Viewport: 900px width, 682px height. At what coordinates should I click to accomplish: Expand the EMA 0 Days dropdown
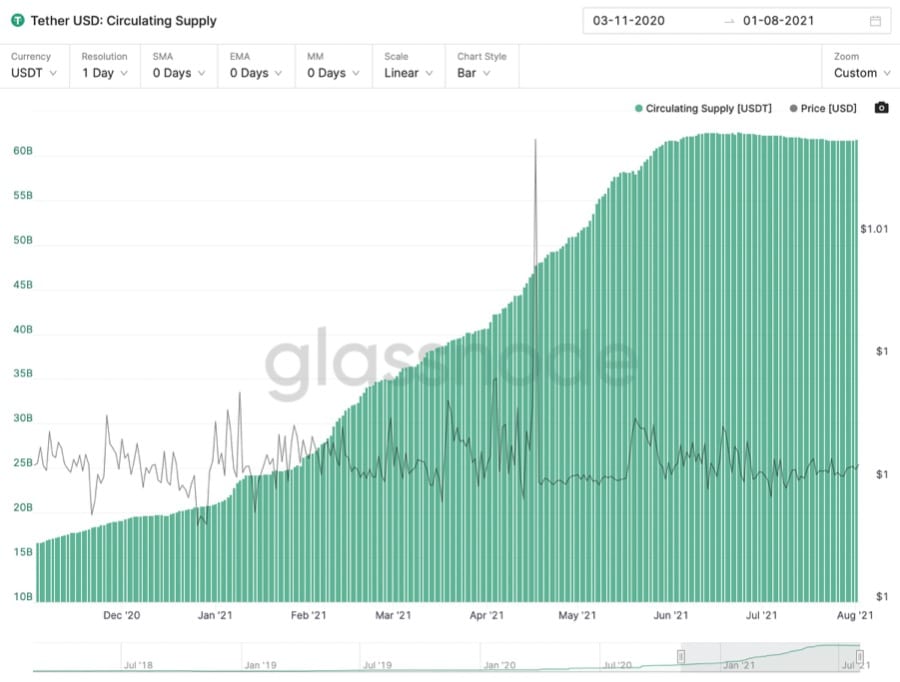(256, 66)
